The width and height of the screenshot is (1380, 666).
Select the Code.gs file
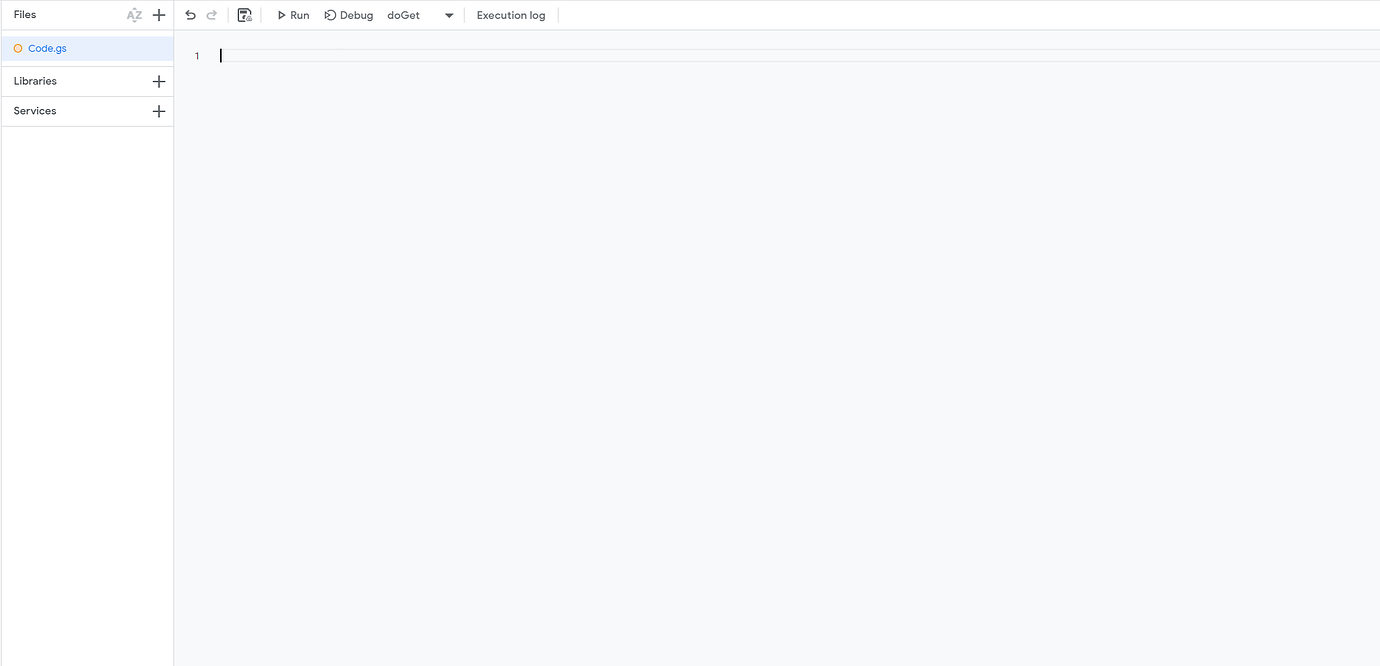coord(46,47)
